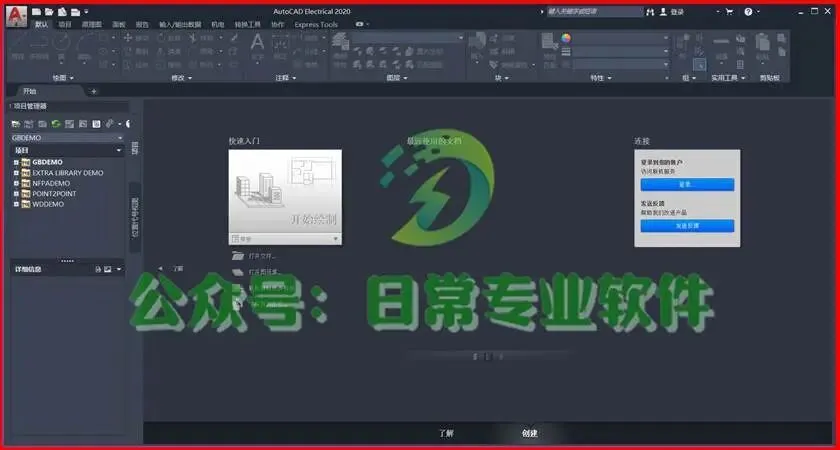Expand the GBDEMO project node
This screenshot has width=840, height=450.
click(16, 162)
